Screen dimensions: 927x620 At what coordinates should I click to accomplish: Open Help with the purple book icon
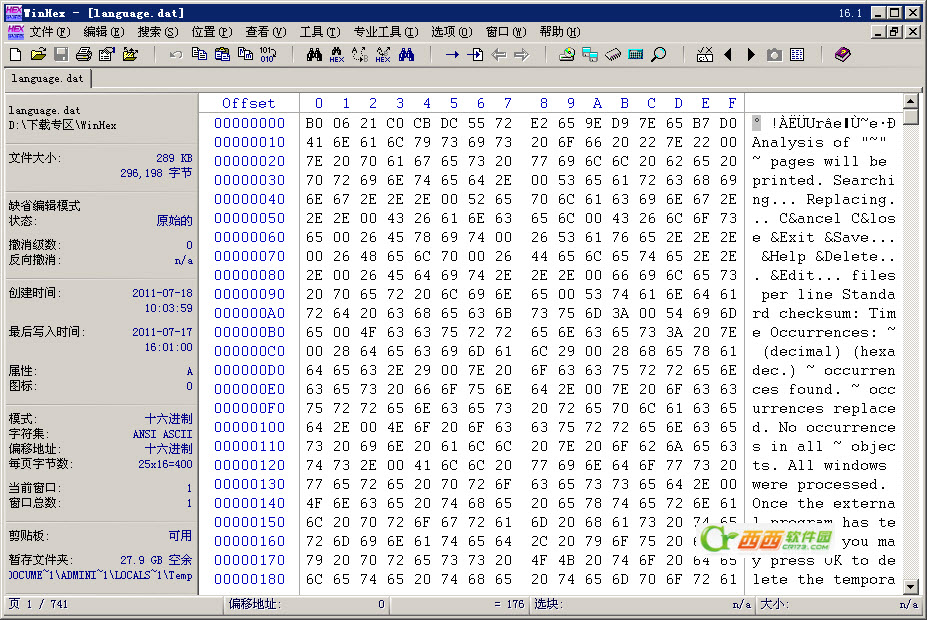842,55
